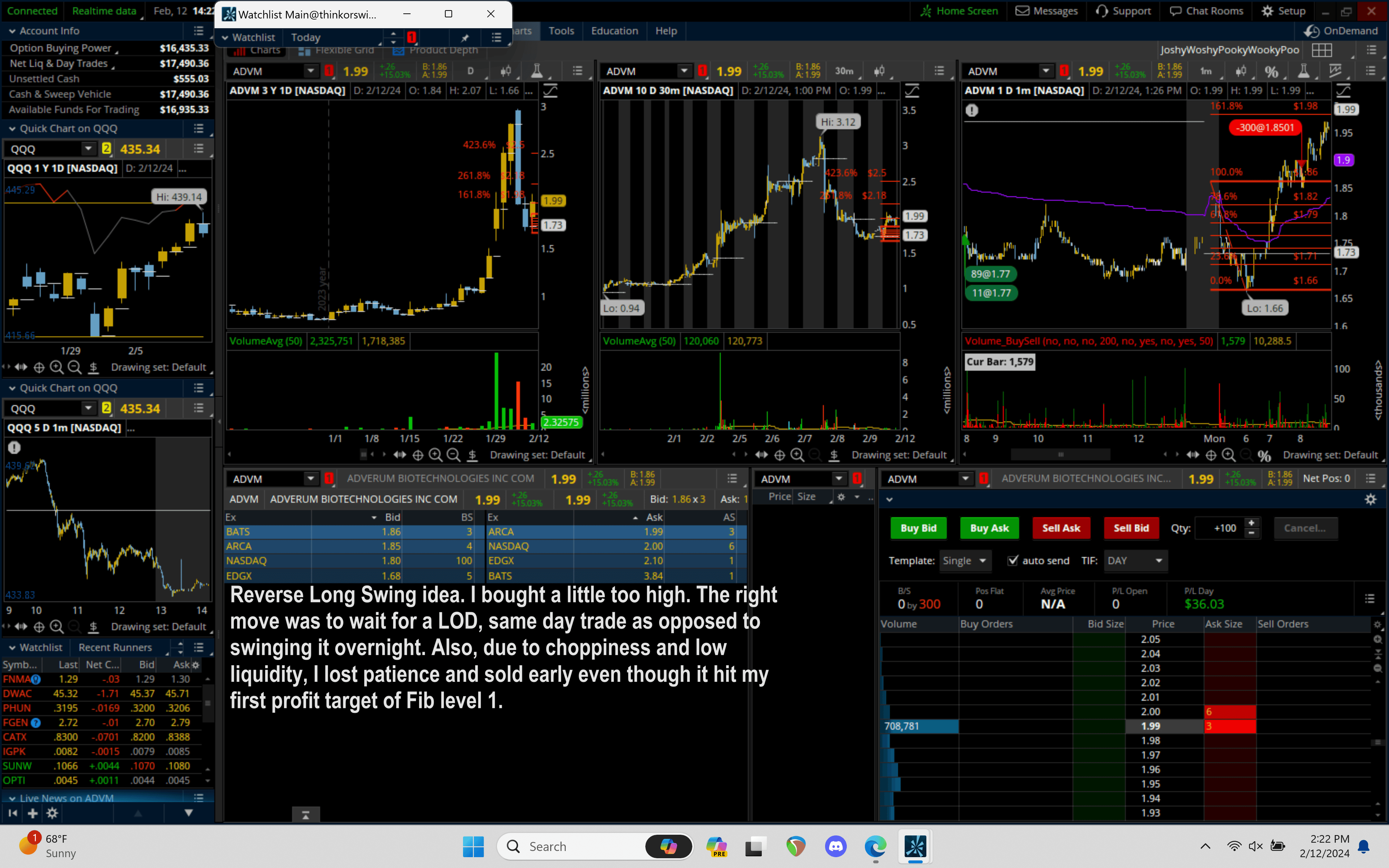Click the Active Trader settings gear icon
This screenshot has width=1389, height=868.
pyautogui.click(x=1370, y=499)
